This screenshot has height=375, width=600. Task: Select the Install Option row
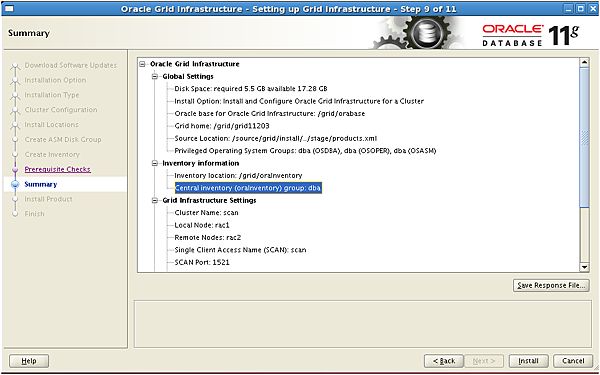(299, 101)
